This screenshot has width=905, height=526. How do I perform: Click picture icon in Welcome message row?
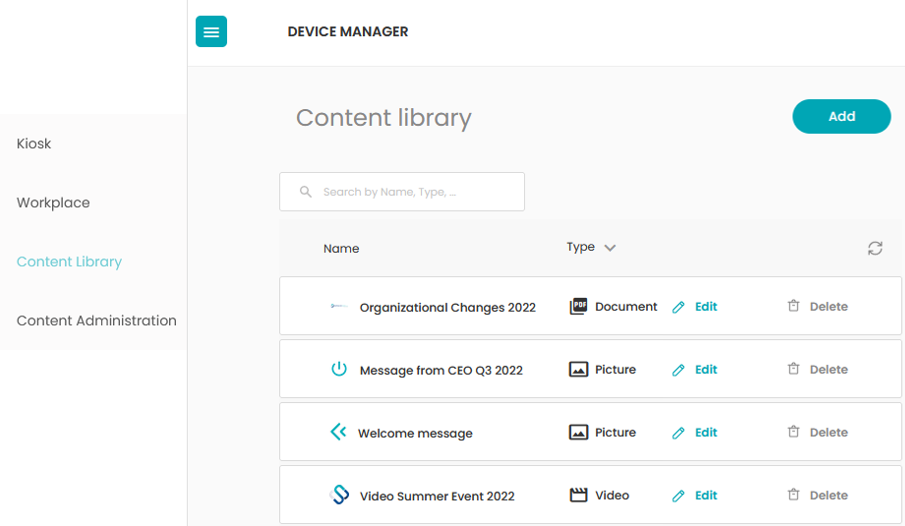tap(578, 432)
